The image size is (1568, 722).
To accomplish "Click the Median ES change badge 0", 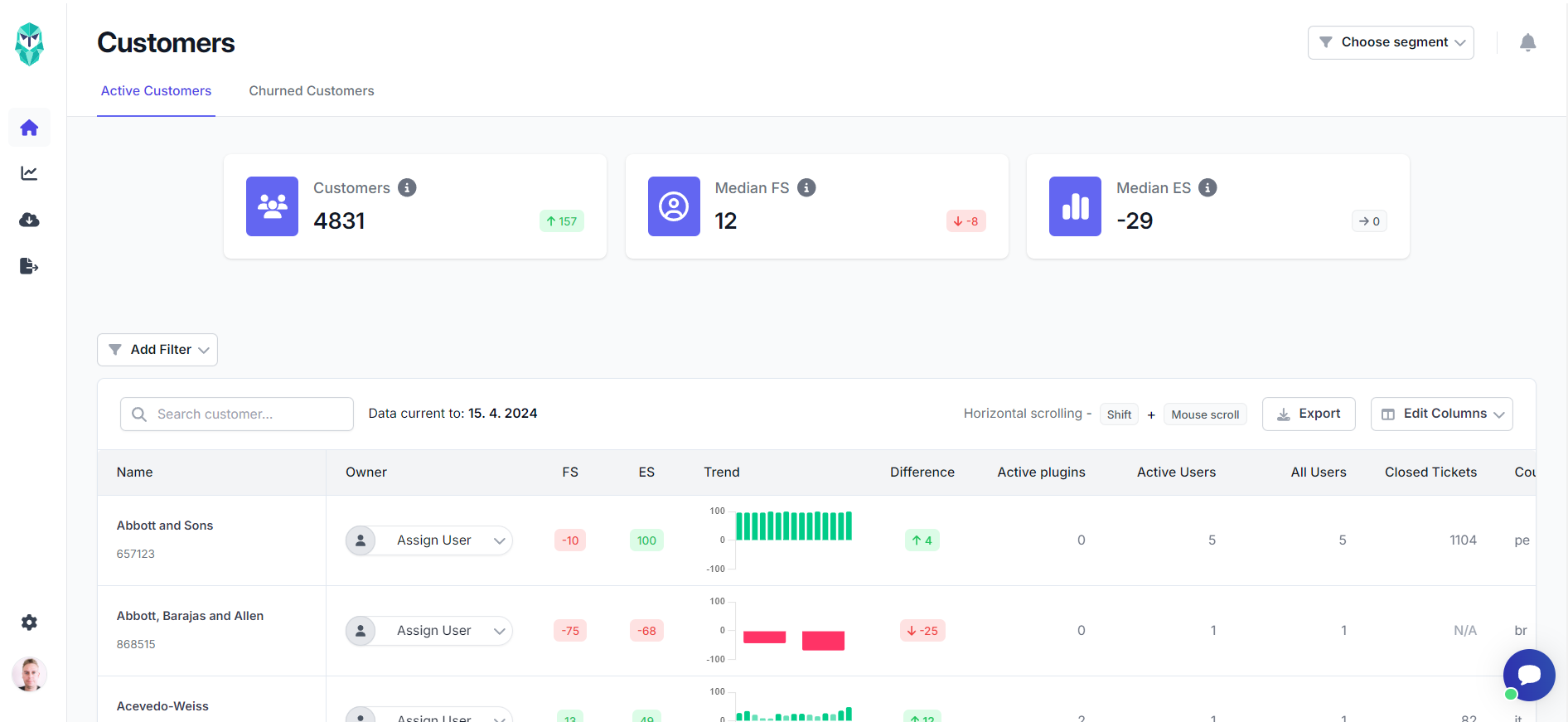I will pyautogui.click(x=1369, y=221).
